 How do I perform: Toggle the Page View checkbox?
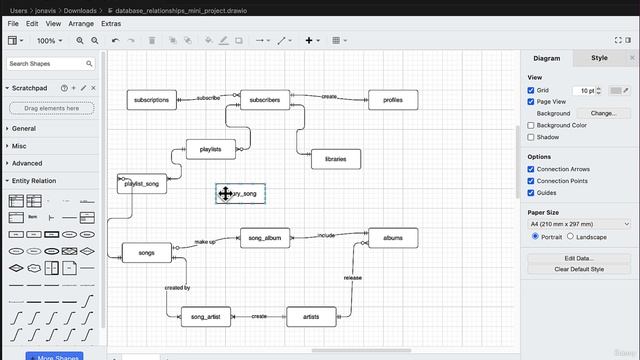531,102
